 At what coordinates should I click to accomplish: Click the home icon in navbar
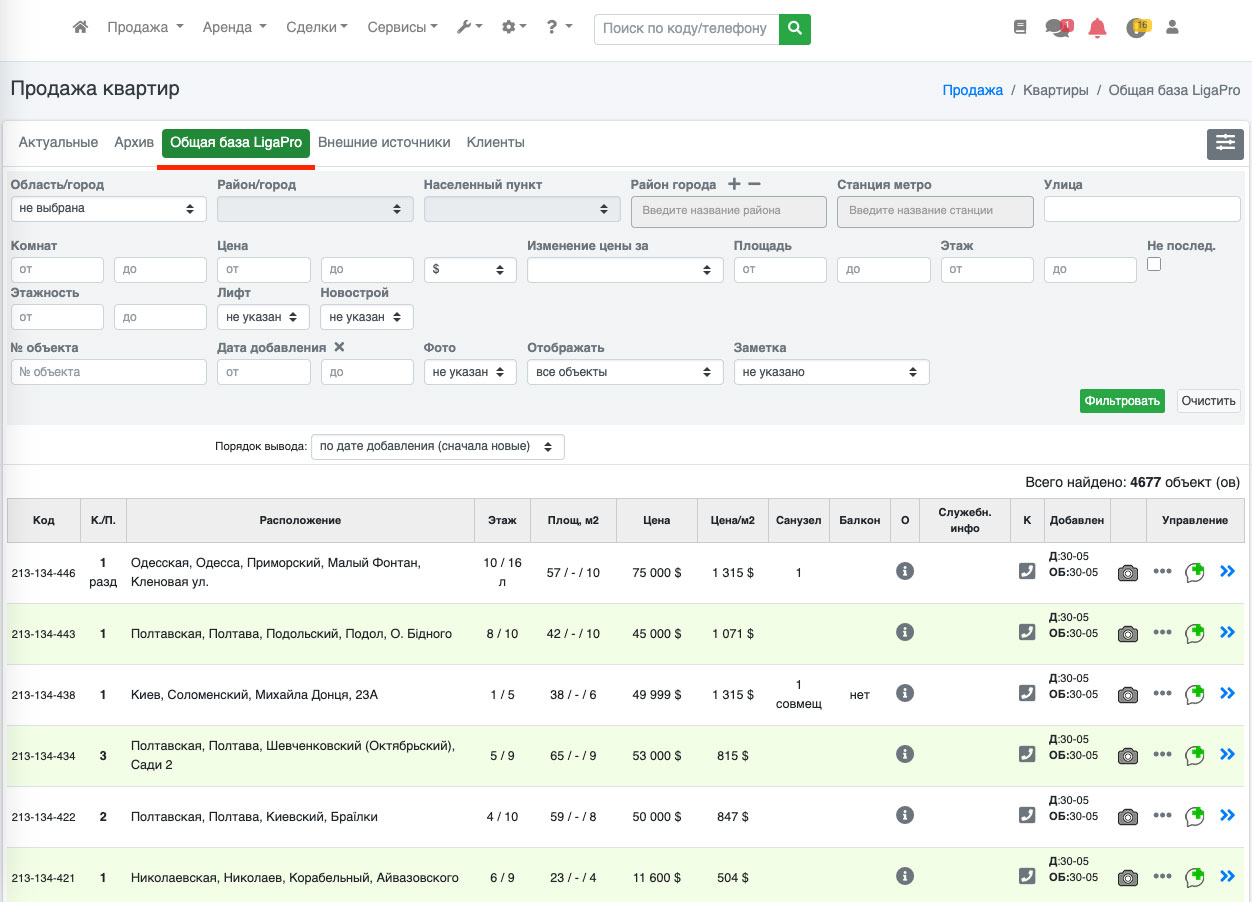pyautogui.click(x=81, y=28)
